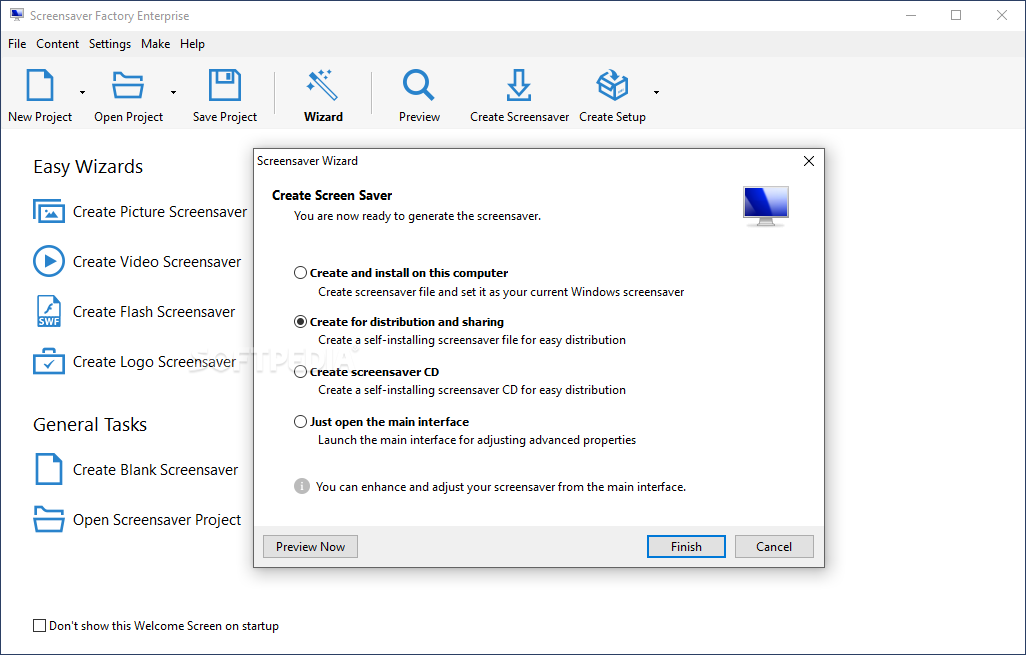This screenshot has height=655, width=1026.
Task: Click the Finish button
Action: pyautogui.click(x=686, y=546)
